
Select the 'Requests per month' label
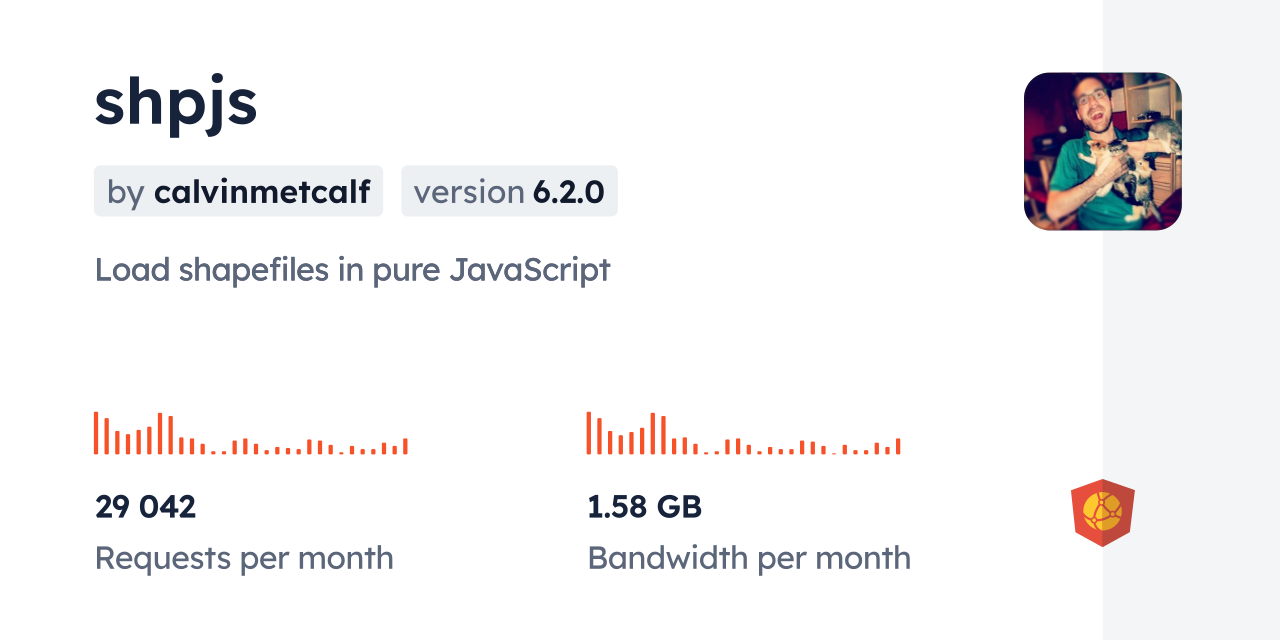click(x=244, y=558)
